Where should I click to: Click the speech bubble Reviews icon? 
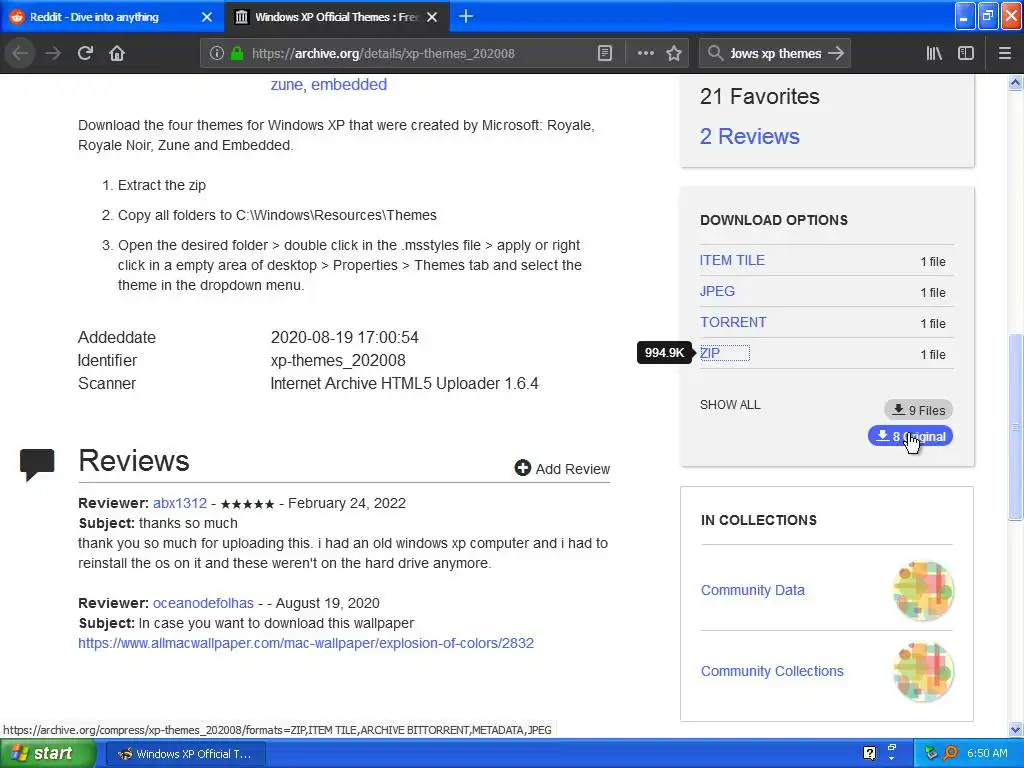[37, 464]
